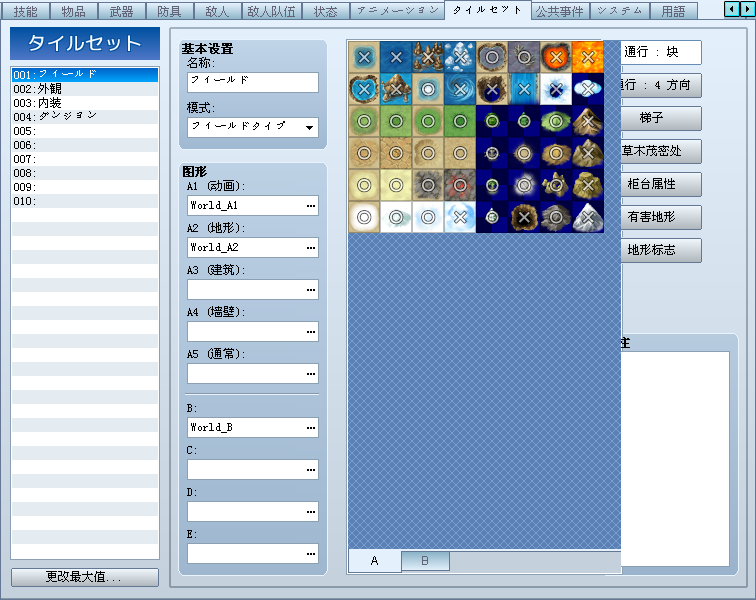Toggle the glowing white tile on sand border

click(364, 218)
